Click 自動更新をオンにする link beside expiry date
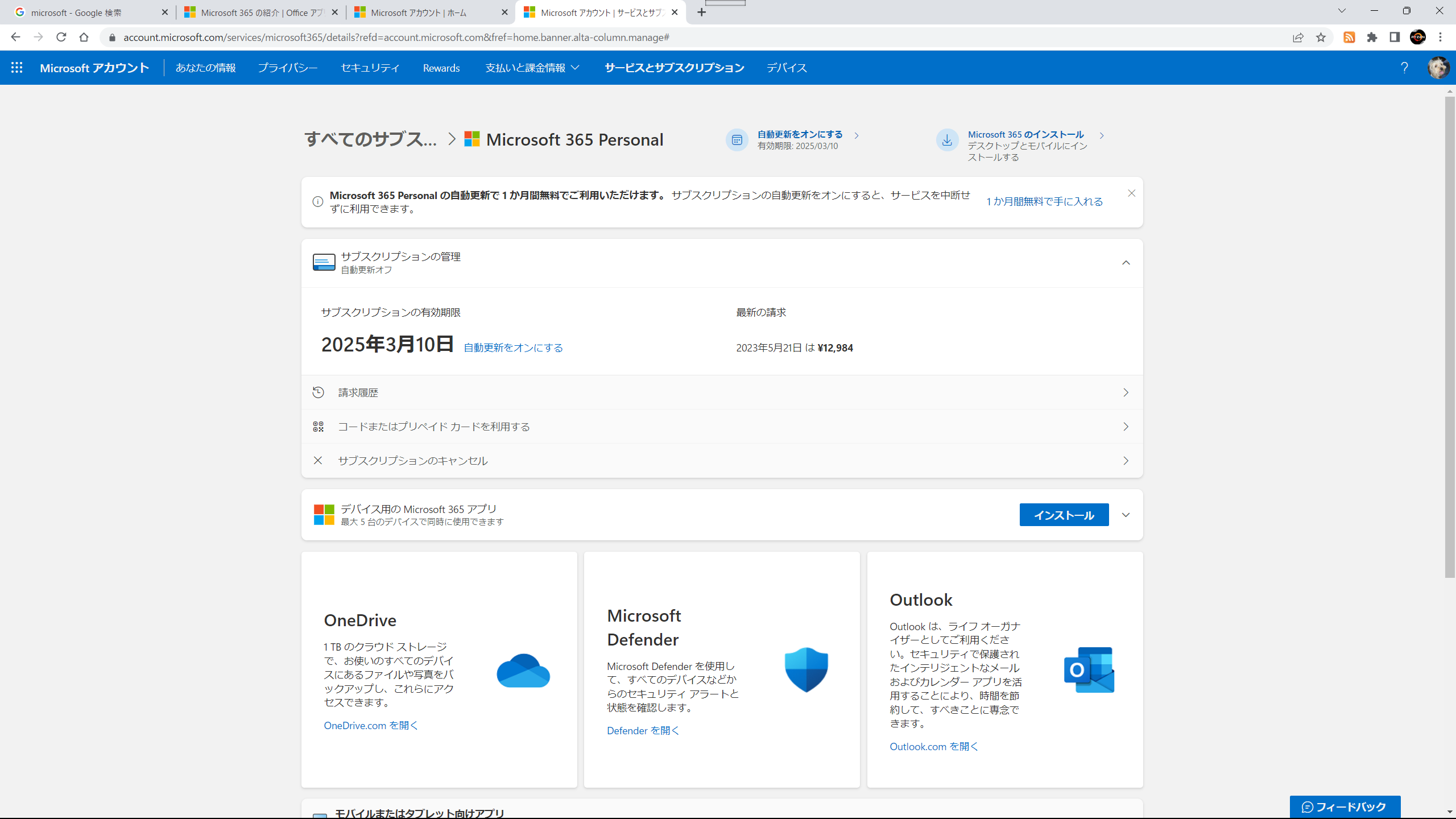The height and width of the screenshot is (819, 1456). 513,348
